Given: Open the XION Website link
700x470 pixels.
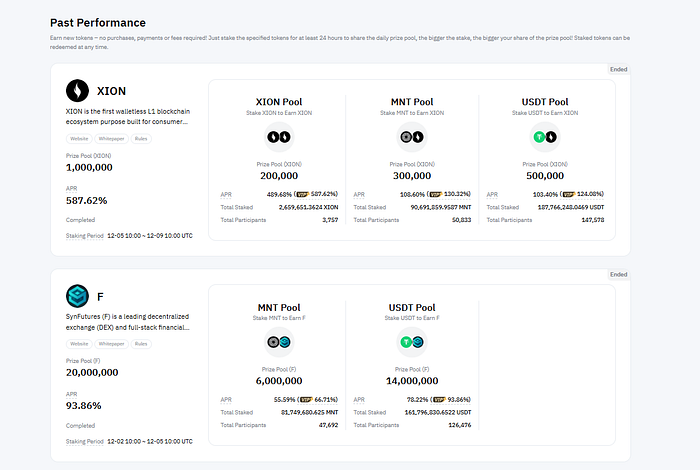Looking at the screenshot, I should [x=79, y=139].
